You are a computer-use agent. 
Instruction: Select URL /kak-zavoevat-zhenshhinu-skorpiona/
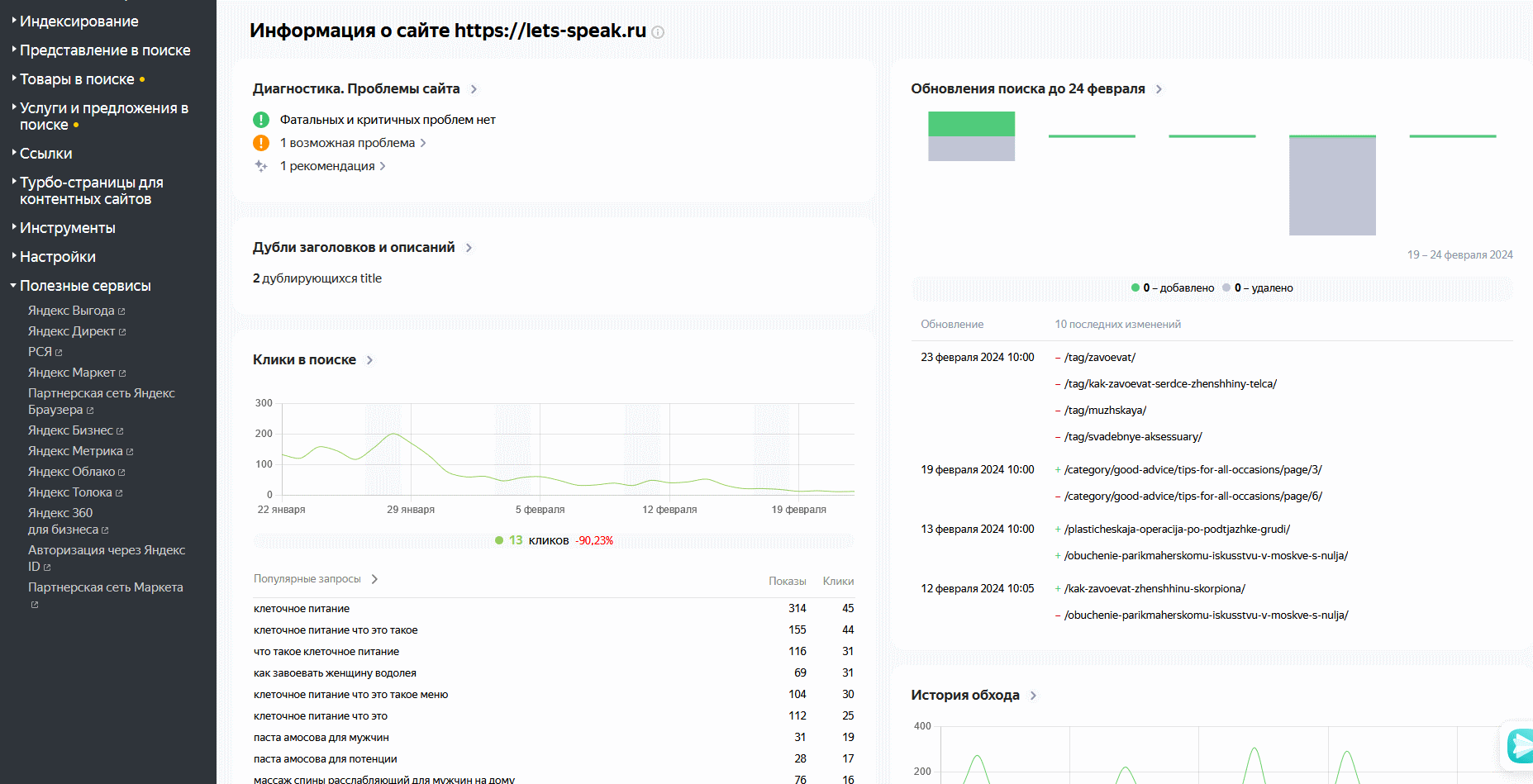coord(1155,589)
